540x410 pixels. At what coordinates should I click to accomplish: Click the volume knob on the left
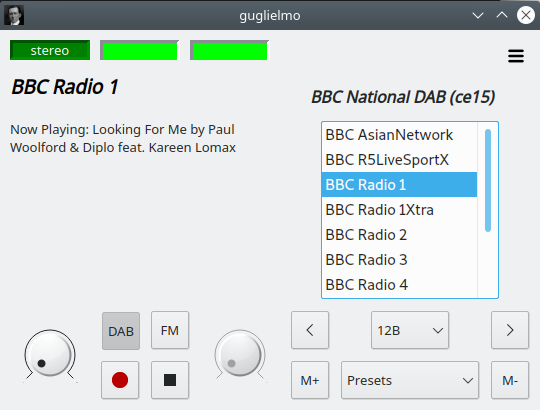50,355
